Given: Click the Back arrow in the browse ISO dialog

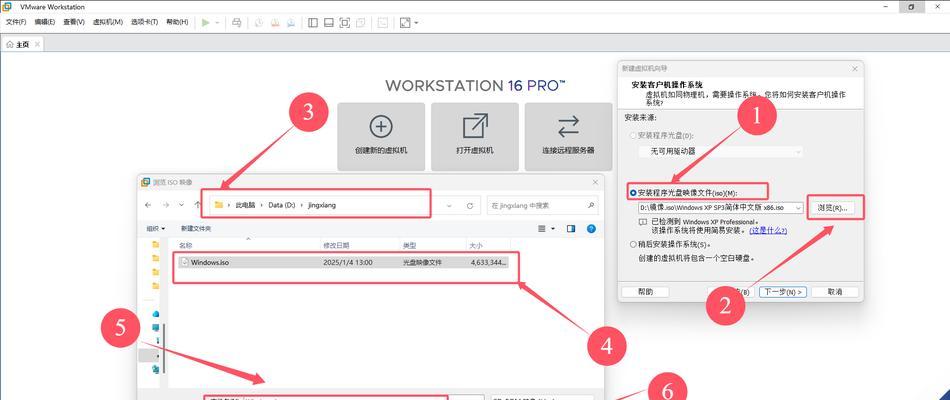Looking at the screenshot, I should [148, 205].
